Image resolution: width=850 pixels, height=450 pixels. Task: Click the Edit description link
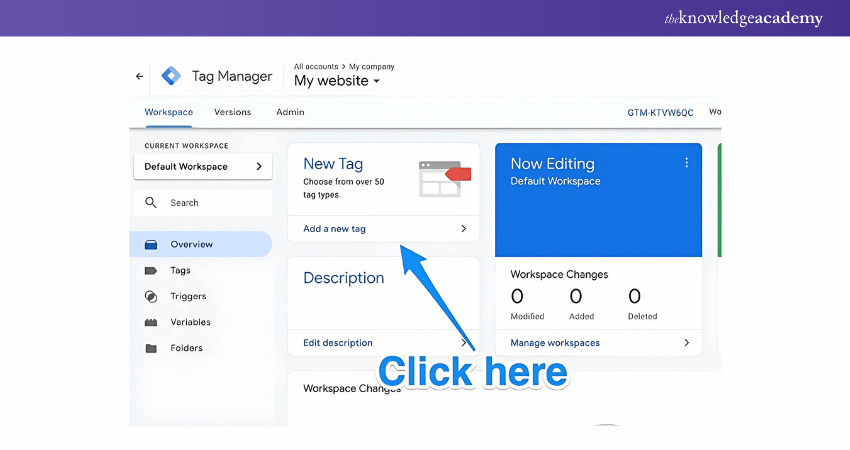pyautogui.click(x=338, y=343)
